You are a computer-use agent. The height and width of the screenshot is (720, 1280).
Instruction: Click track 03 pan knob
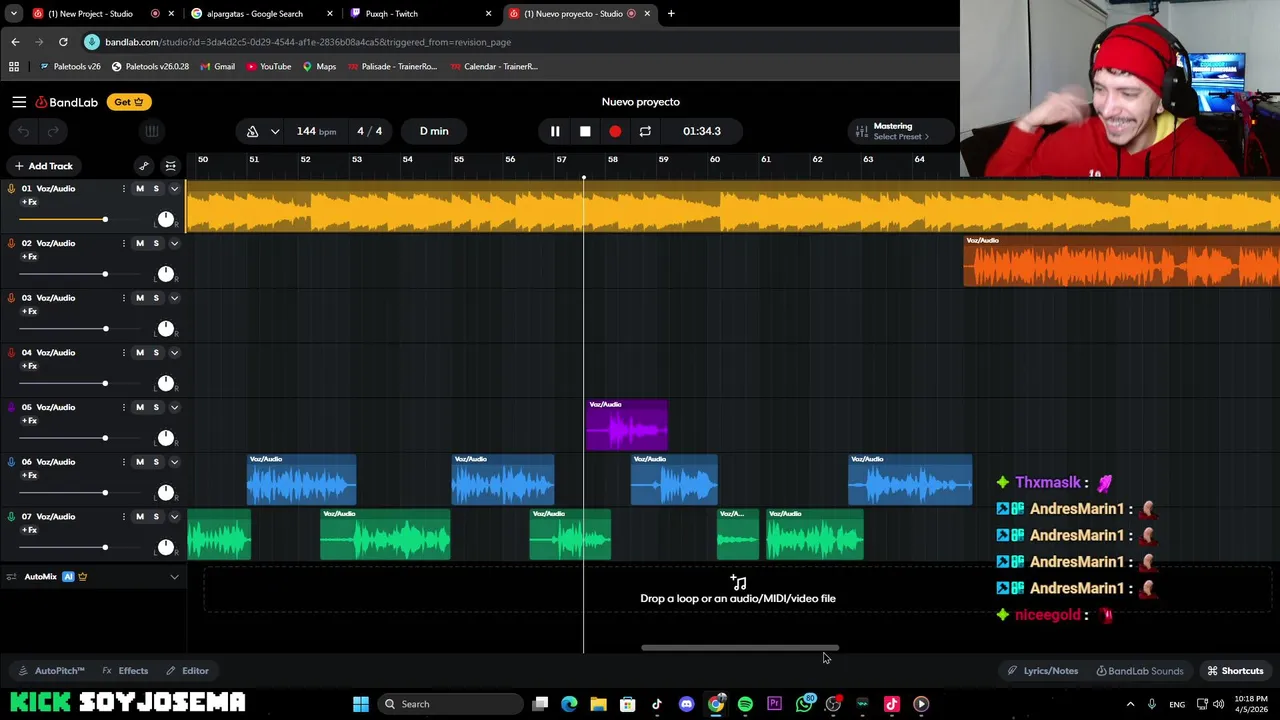pyautogui.click(x=166, y=328)
